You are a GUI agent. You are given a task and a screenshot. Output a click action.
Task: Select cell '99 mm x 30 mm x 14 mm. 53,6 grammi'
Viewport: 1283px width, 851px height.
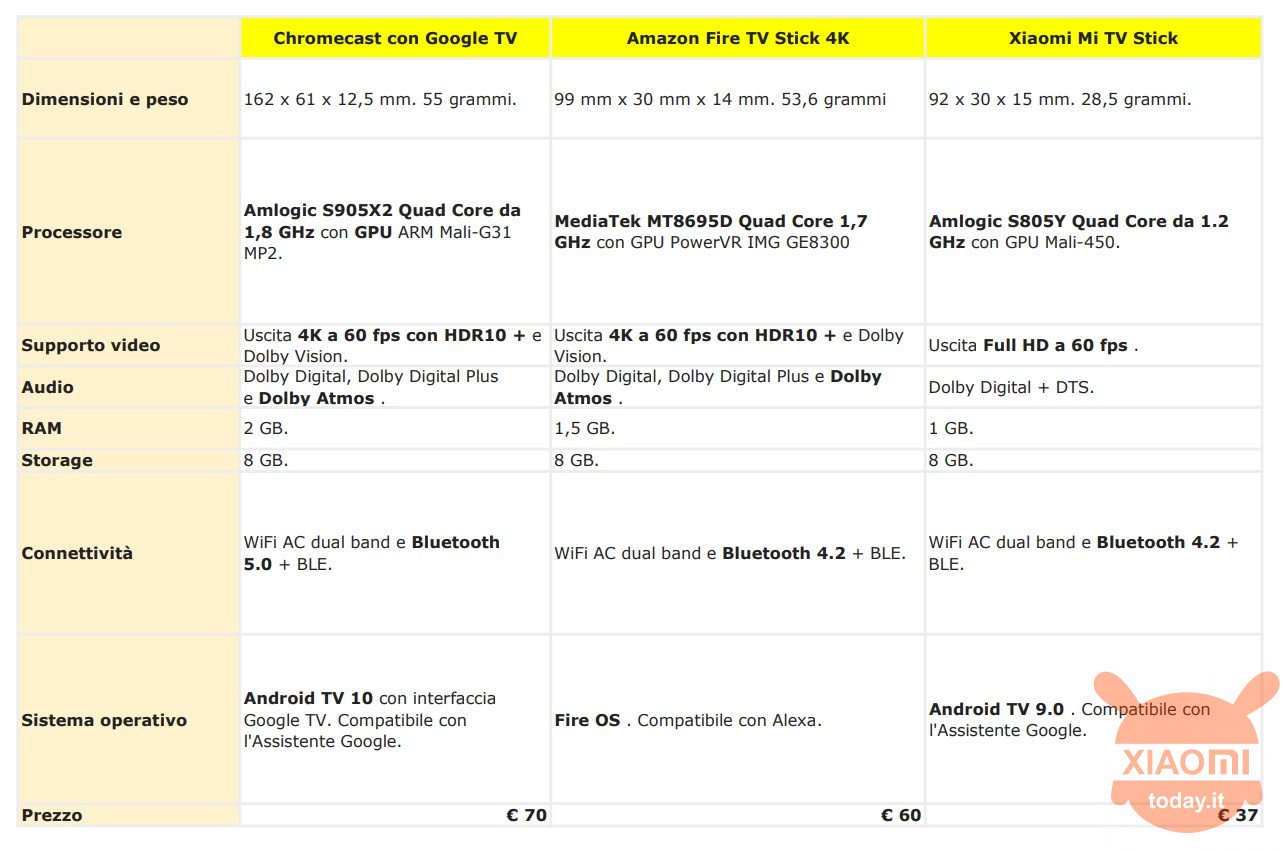click(737, 99)
